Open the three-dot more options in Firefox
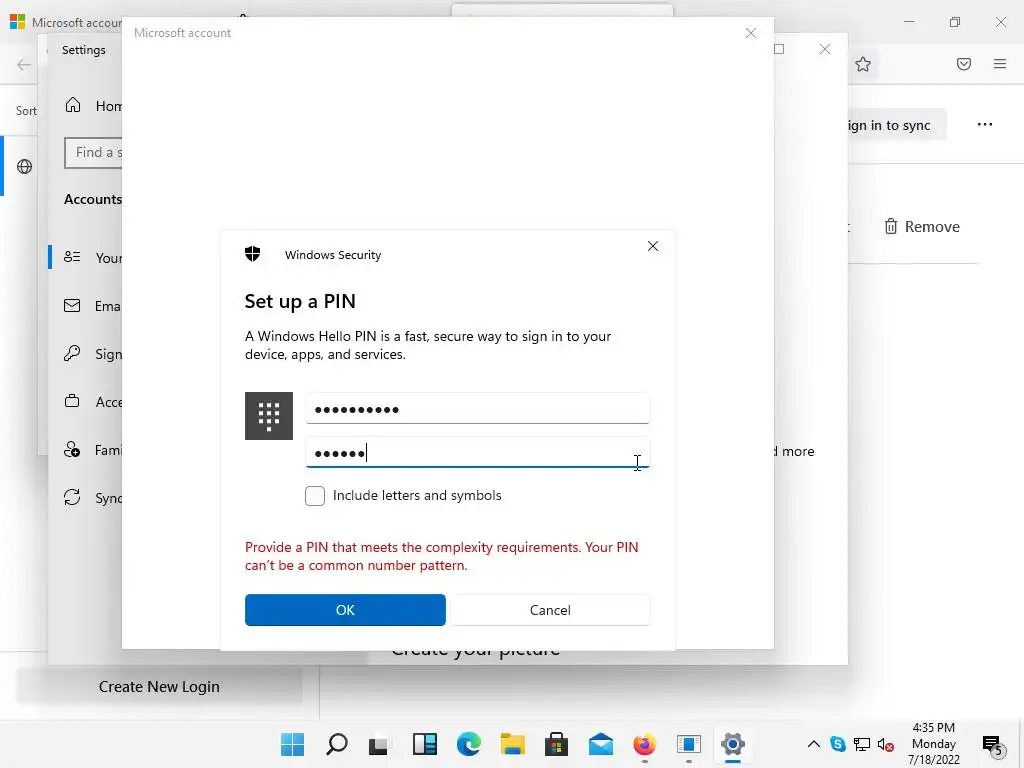Image resolution: width=1024 pixels, height=768 pixels. click(x=984, y=124)
